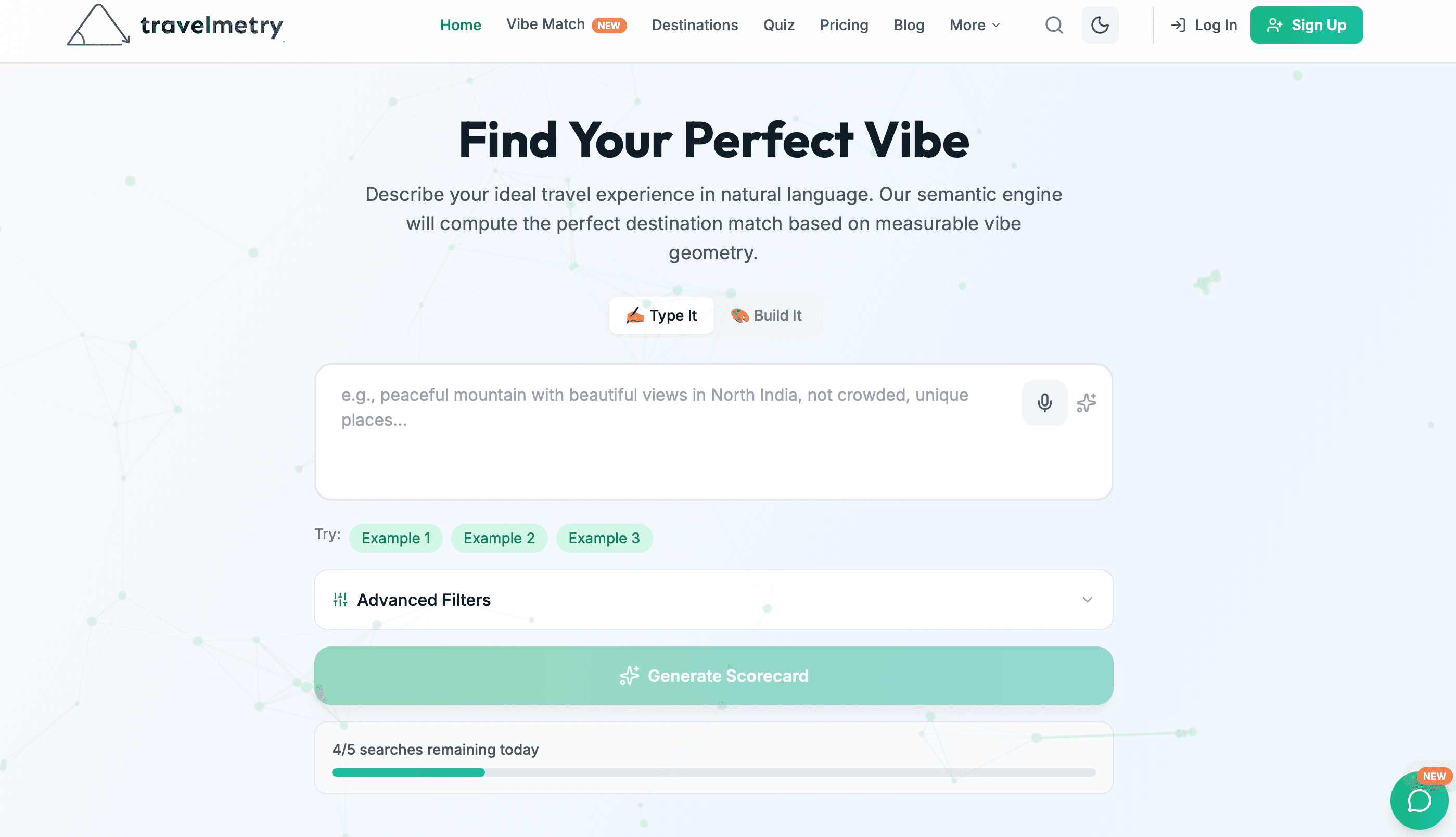
Task: Click the microphone icon for voice input
Action: tap(1044, 402)
